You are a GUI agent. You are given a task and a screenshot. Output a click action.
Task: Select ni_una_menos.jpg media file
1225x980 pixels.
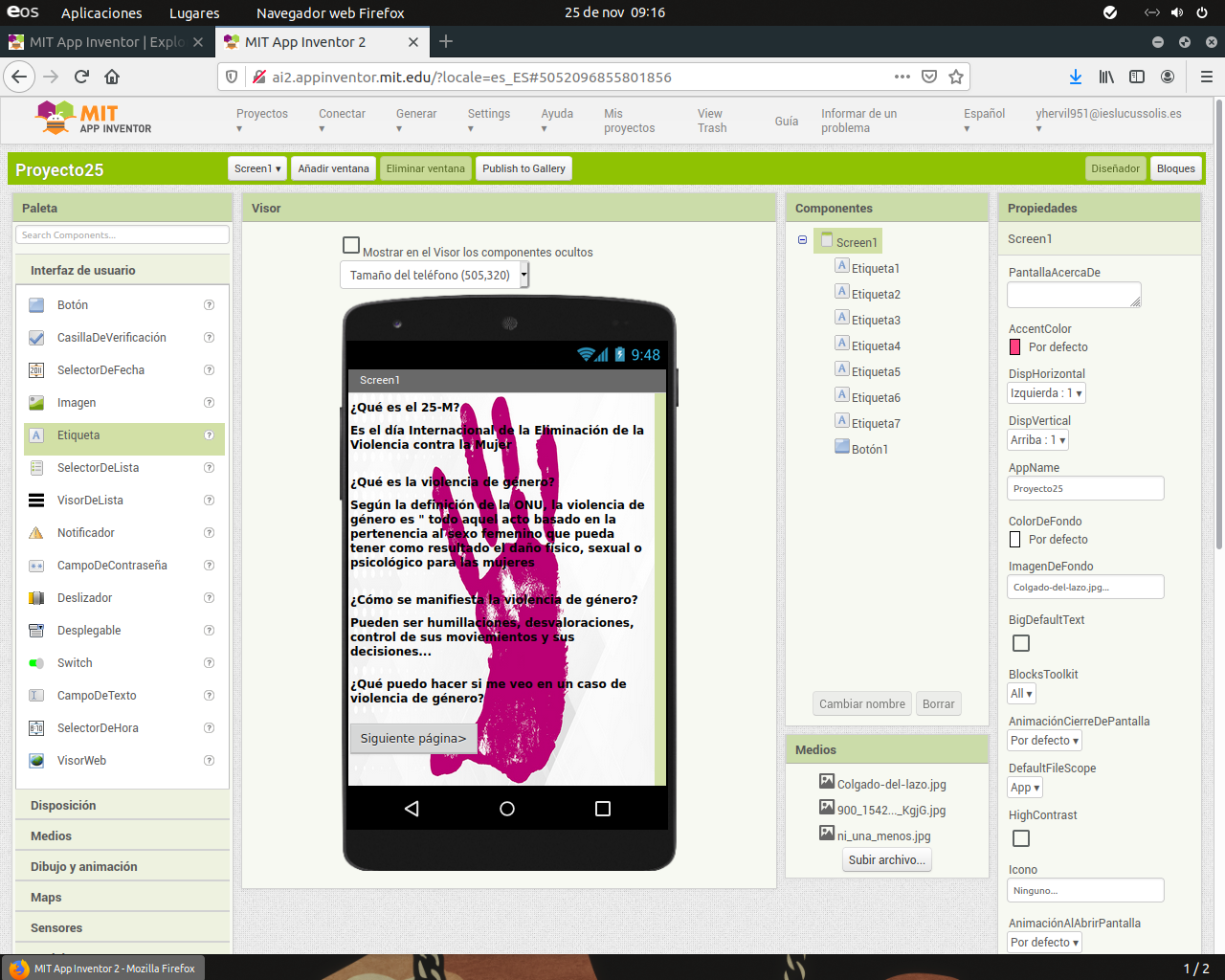(883, 836)
